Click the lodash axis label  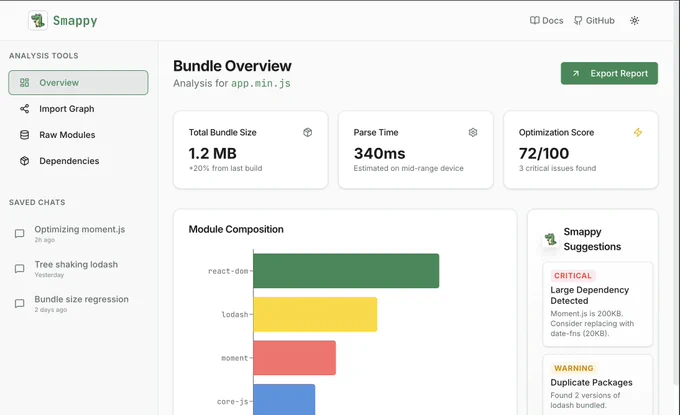tap(235, 314)
